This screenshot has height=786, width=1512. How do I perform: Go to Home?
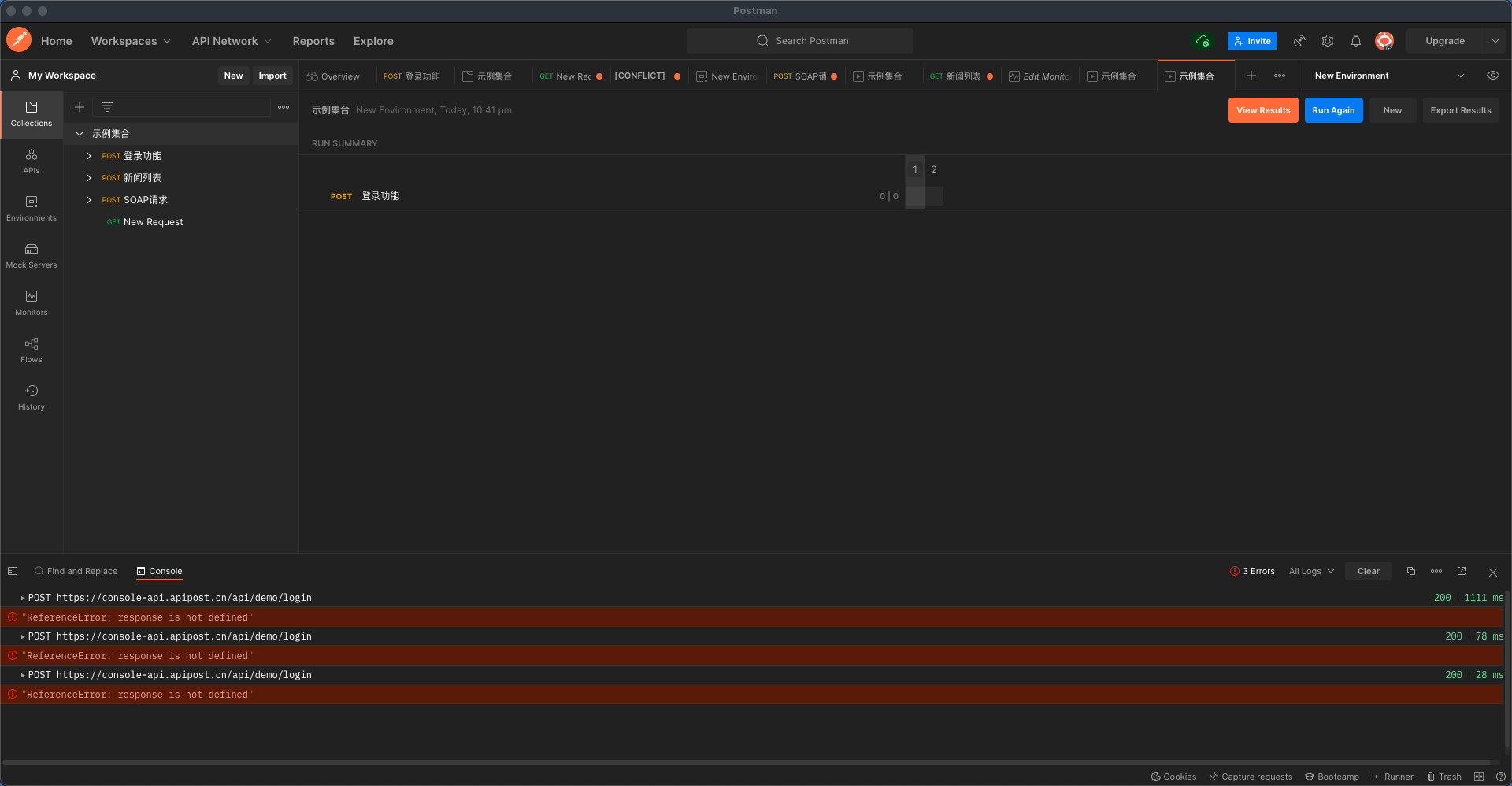(56, 41)
